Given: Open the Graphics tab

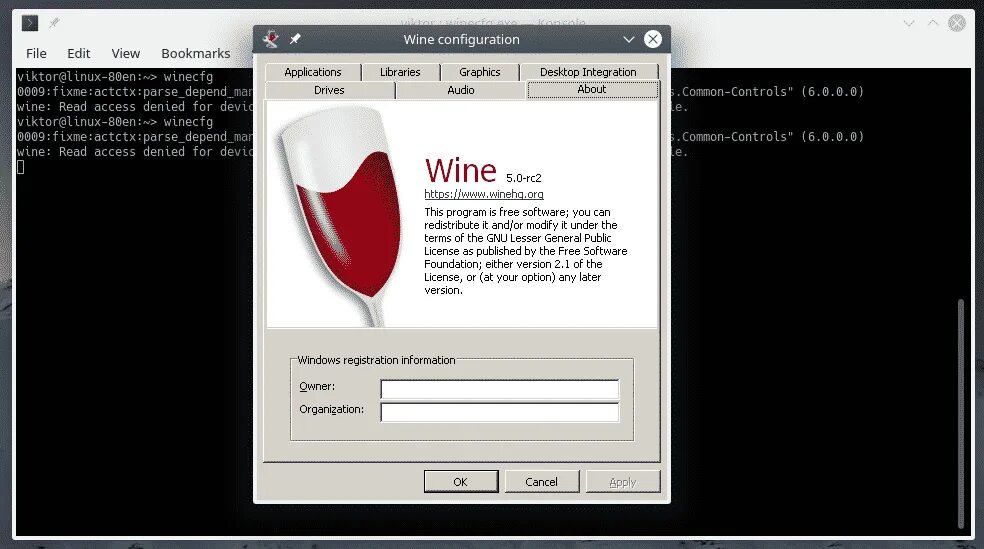Looking at the screenshot, I should tap(479, 72).
